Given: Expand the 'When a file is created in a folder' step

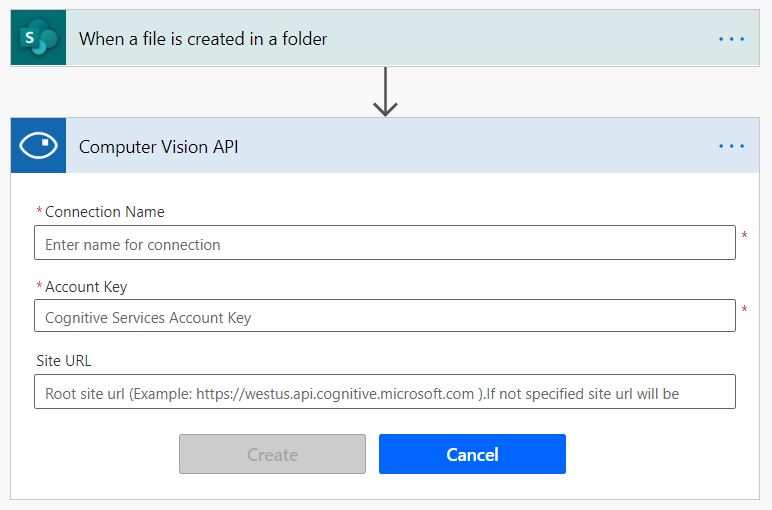Looking at the screenshot, I should pyautogui.click(x=203, y=39).
